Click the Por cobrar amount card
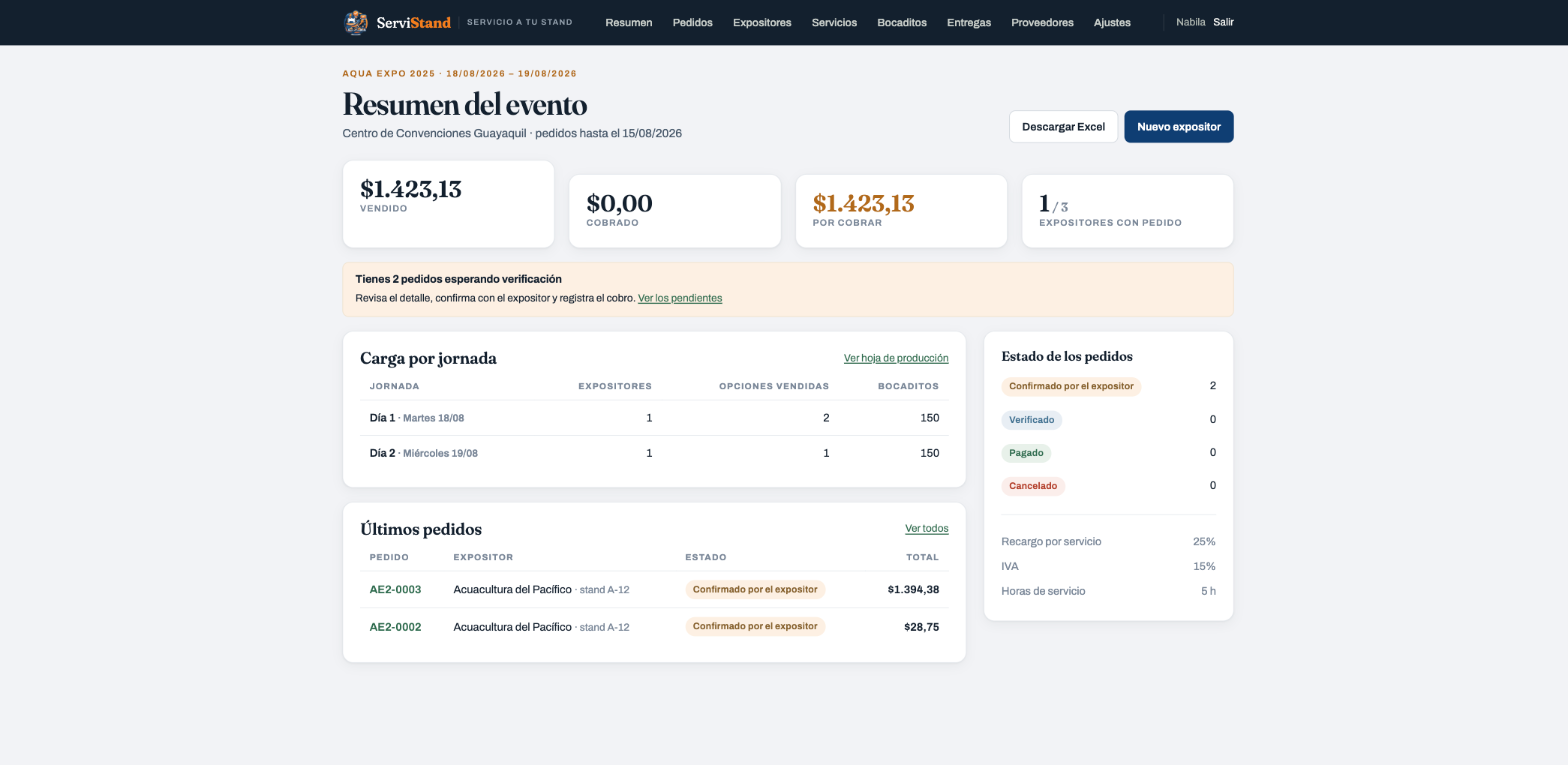 coord(901,211)
